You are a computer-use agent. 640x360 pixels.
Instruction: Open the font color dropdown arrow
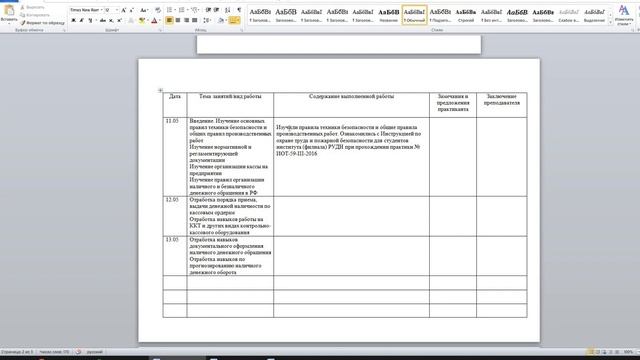click(160, 20)
